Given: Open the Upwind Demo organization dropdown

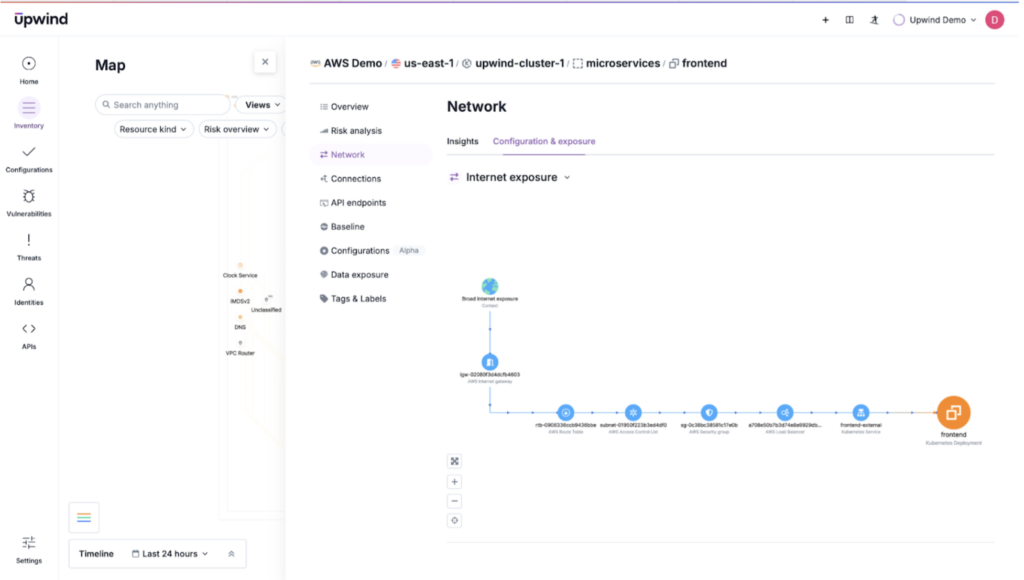Looking at the screenshot, I should [x=935, y=20].
